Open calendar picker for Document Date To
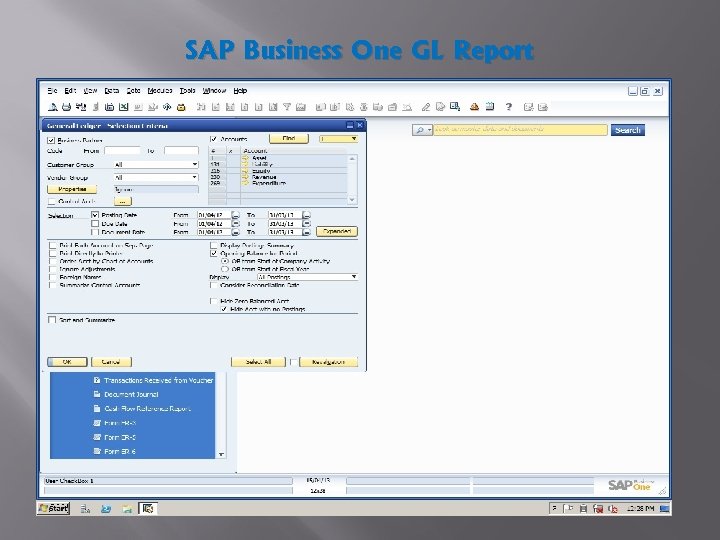This screenshot has width=720, height=540. [x=306, y=232]
